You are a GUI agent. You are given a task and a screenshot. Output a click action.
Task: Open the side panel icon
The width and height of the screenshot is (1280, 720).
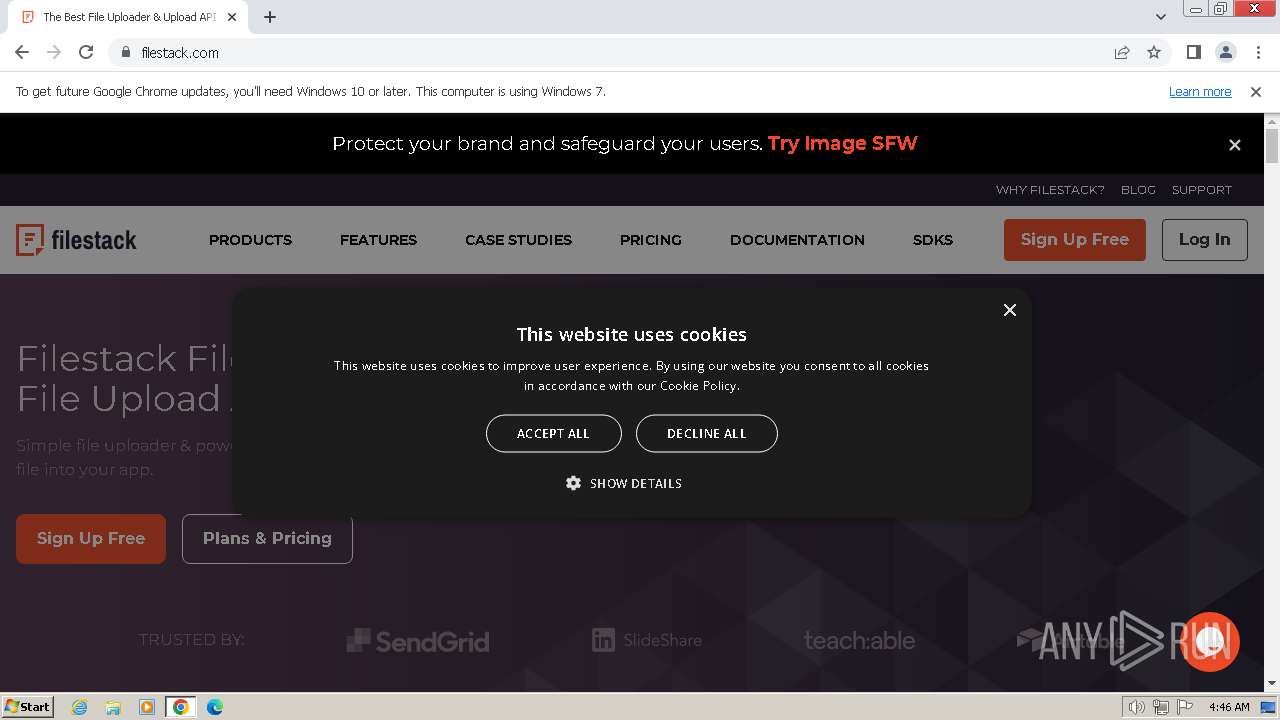[x=1193, y=52]
